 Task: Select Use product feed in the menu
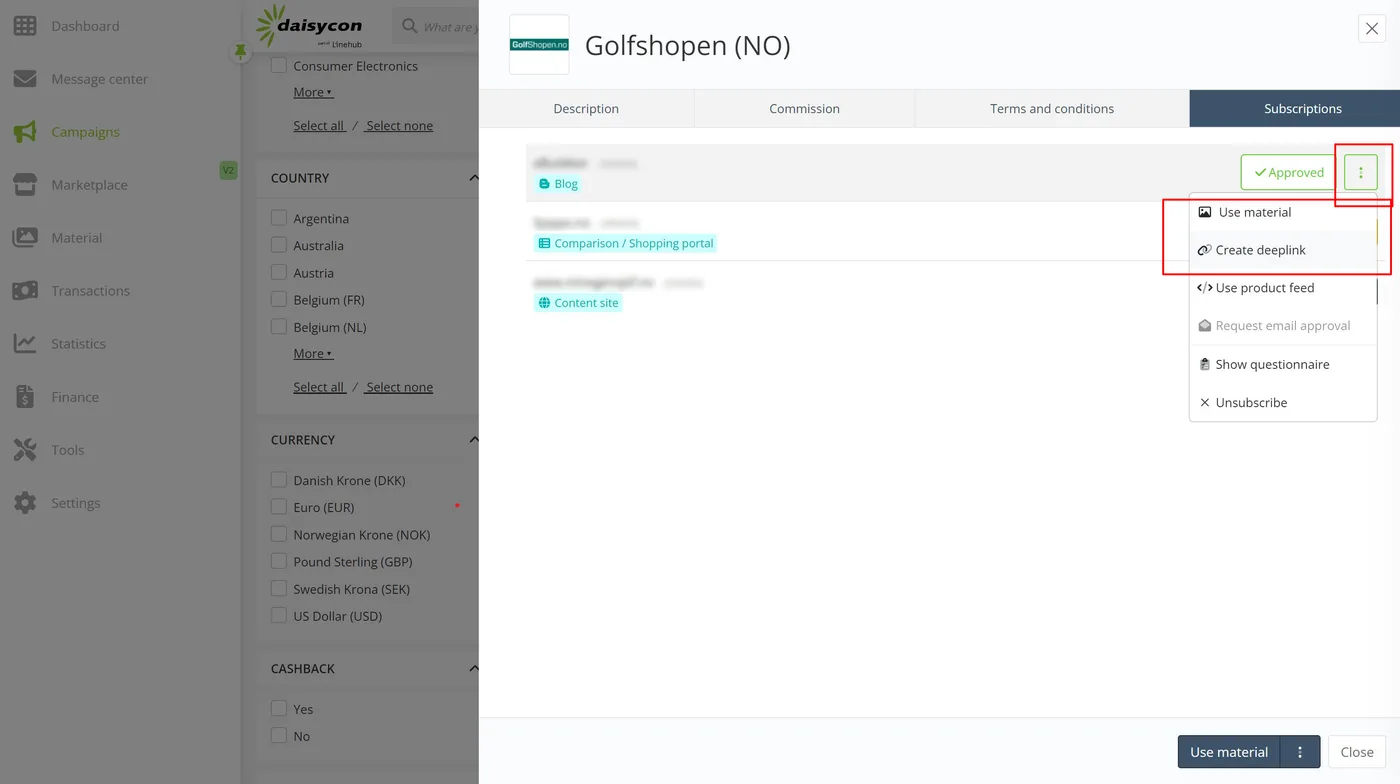pos(1283,288)
